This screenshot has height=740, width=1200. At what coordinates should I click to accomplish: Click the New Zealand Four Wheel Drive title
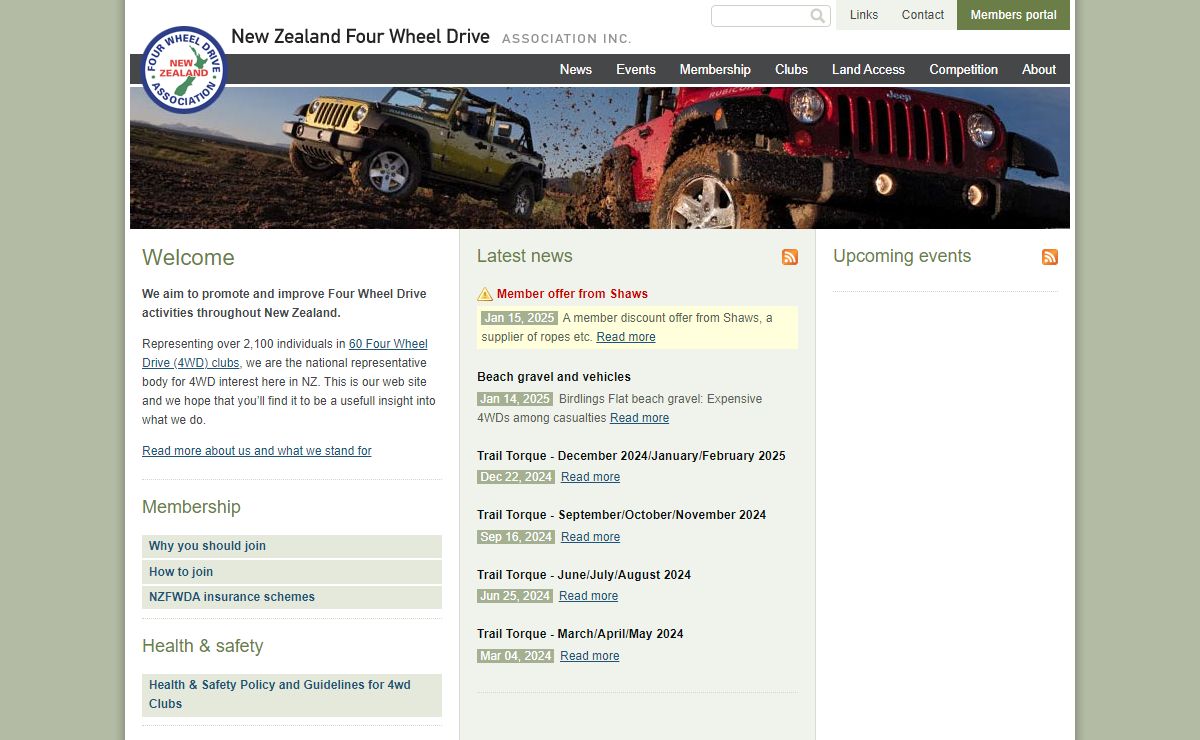[360, 37]
